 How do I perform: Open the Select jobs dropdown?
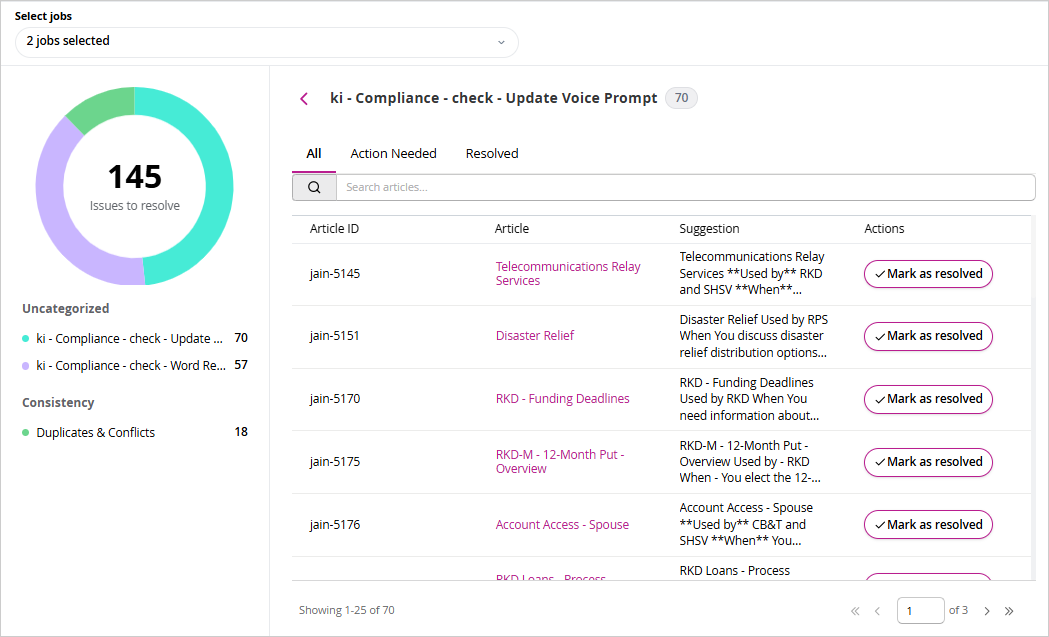click(x=266, y=41)
